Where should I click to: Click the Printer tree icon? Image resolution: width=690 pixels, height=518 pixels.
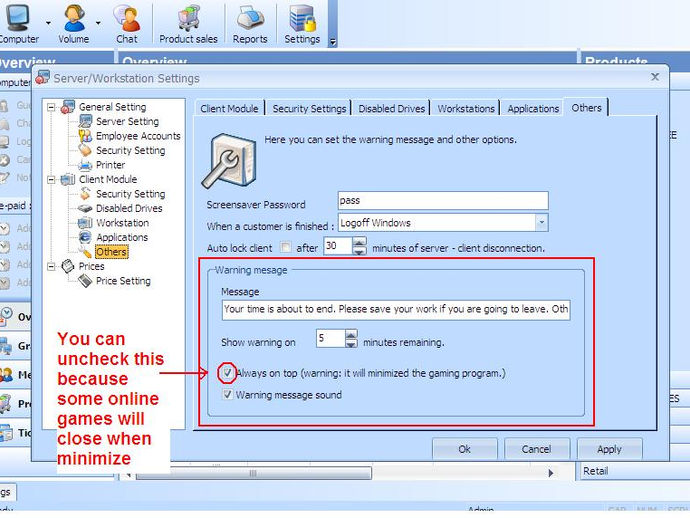[x=85, y=165]
